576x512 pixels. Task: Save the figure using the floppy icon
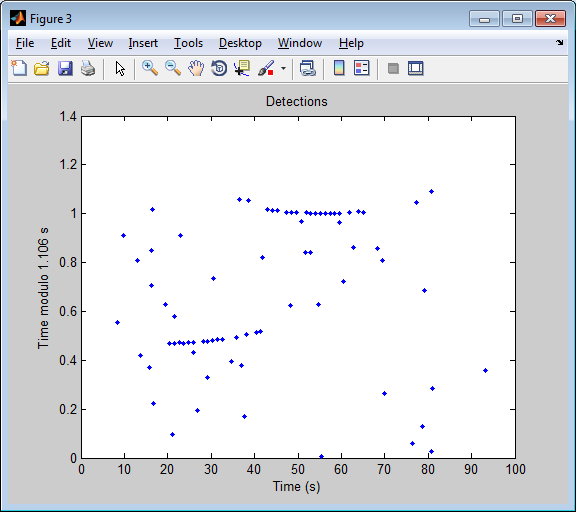click(x=65, y=68)
